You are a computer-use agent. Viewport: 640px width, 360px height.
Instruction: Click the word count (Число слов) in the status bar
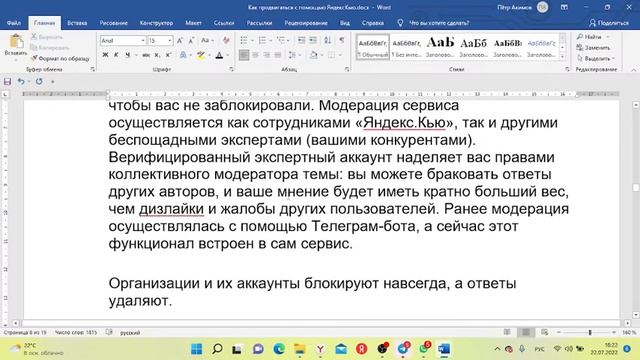point(76,333)
